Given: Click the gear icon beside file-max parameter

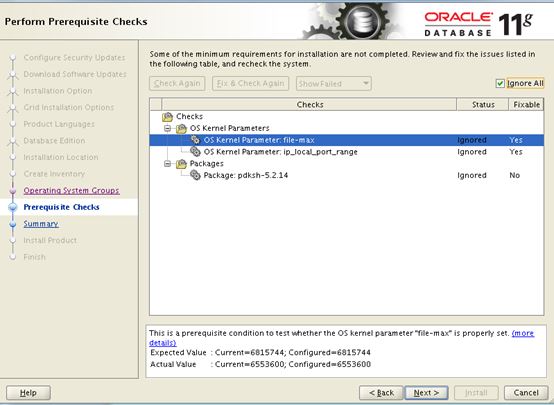Looking at the screenshot, I should [195, 140].
